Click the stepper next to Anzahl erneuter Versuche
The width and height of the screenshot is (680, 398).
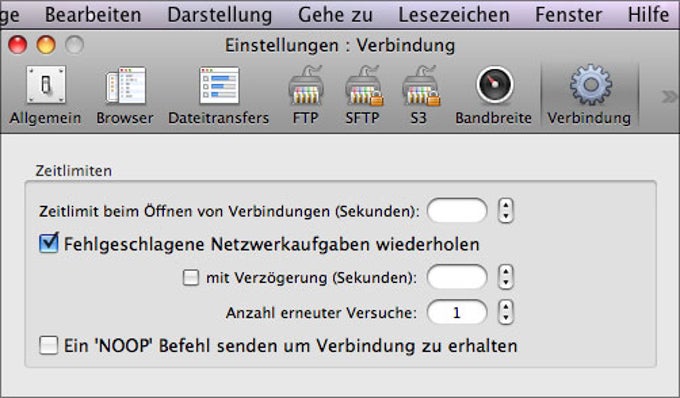point(506,312)
